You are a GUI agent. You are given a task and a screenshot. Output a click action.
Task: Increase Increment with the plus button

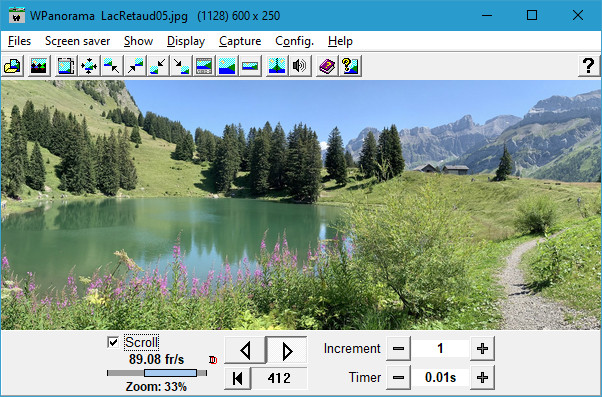[482, 349]
